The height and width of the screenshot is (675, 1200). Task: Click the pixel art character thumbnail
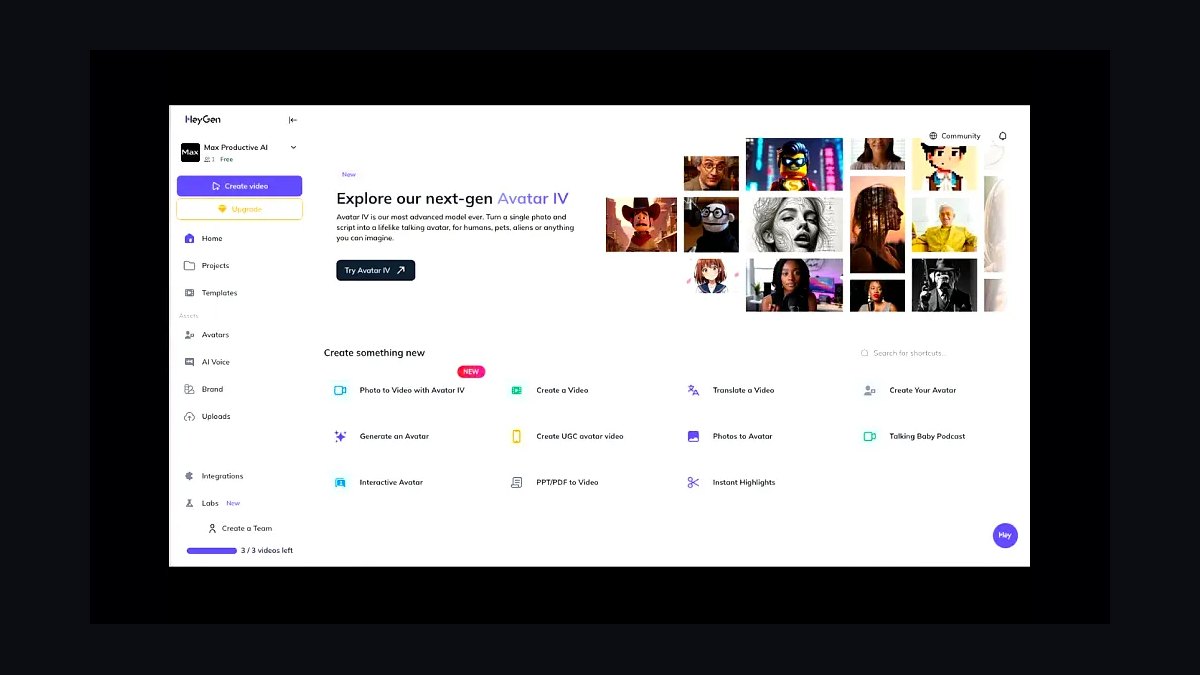(944, 164)
